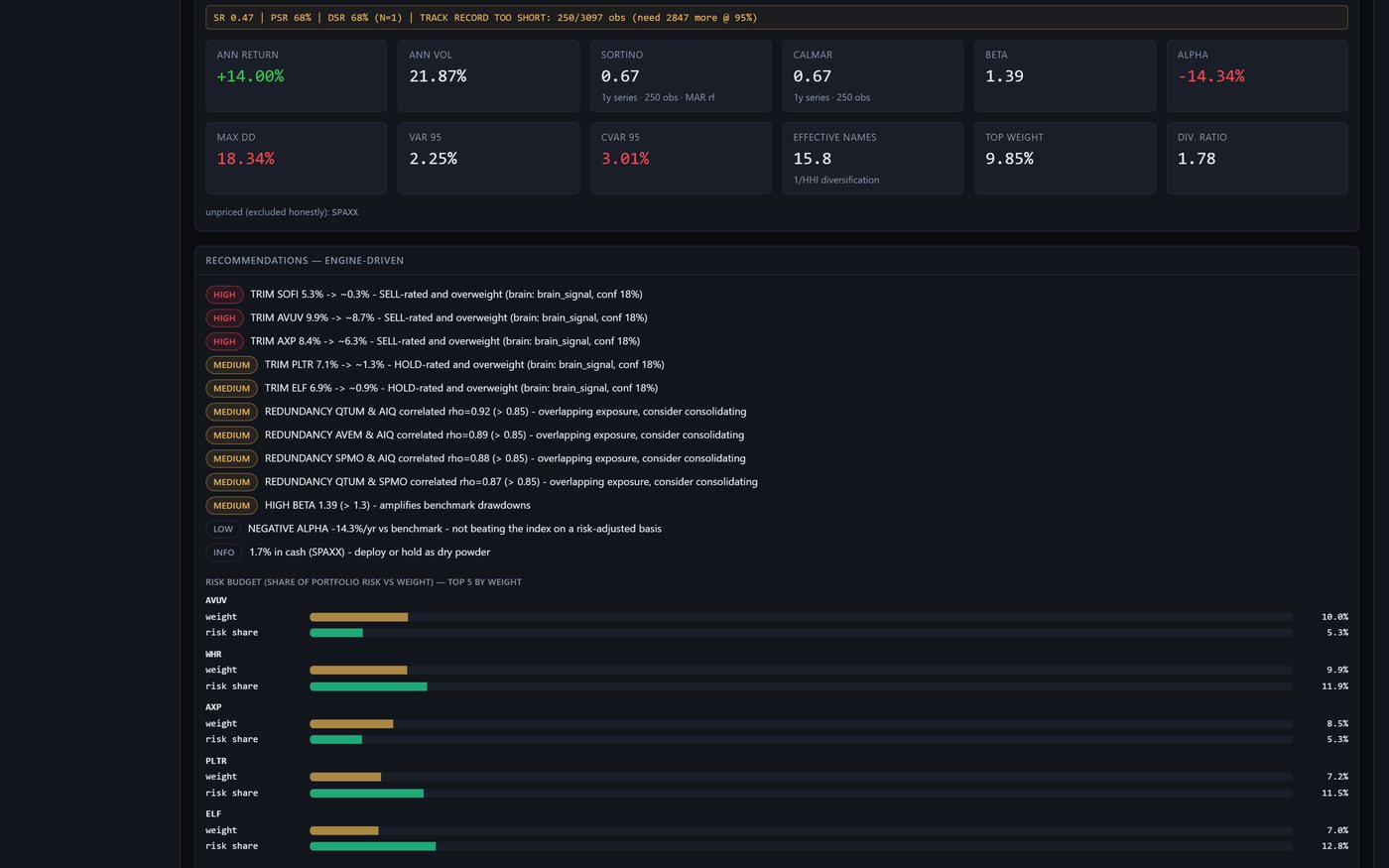The image size is (1389, 868).
Task: Click the PLTR weight bar
Action: pos(801,777)
